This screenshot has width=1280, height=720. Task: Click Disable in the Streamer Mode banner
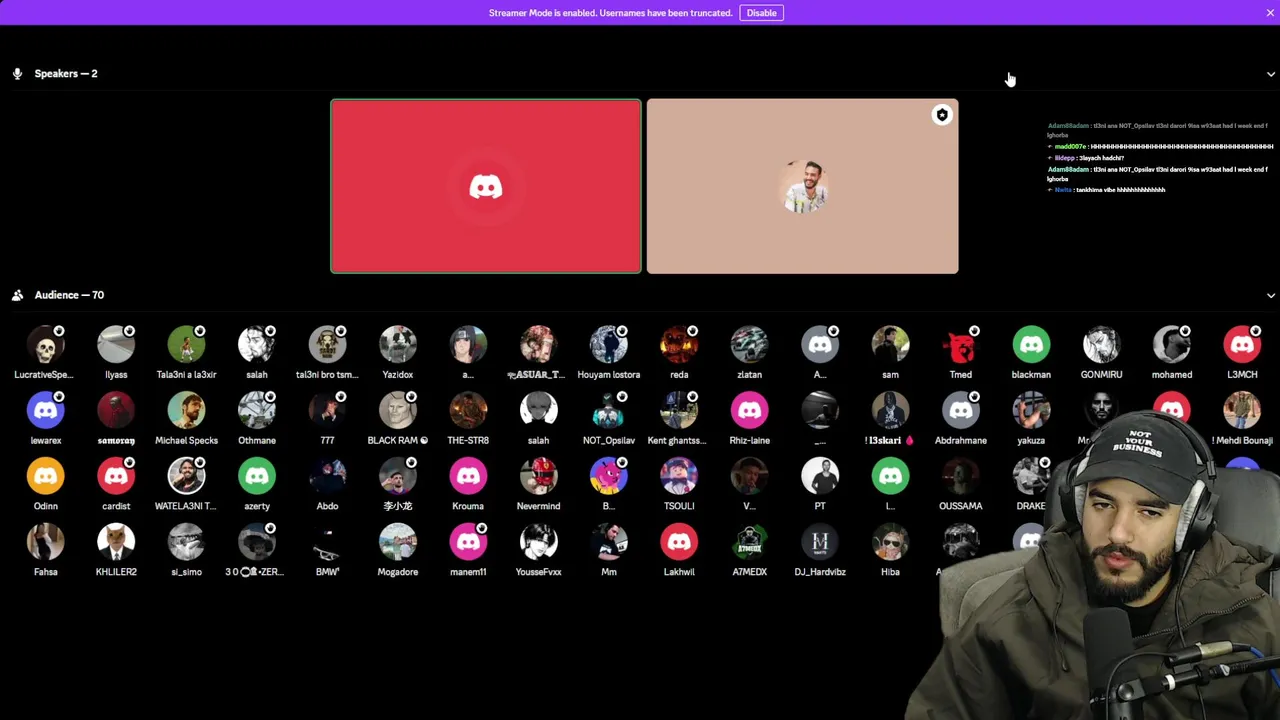pos(761,13)
